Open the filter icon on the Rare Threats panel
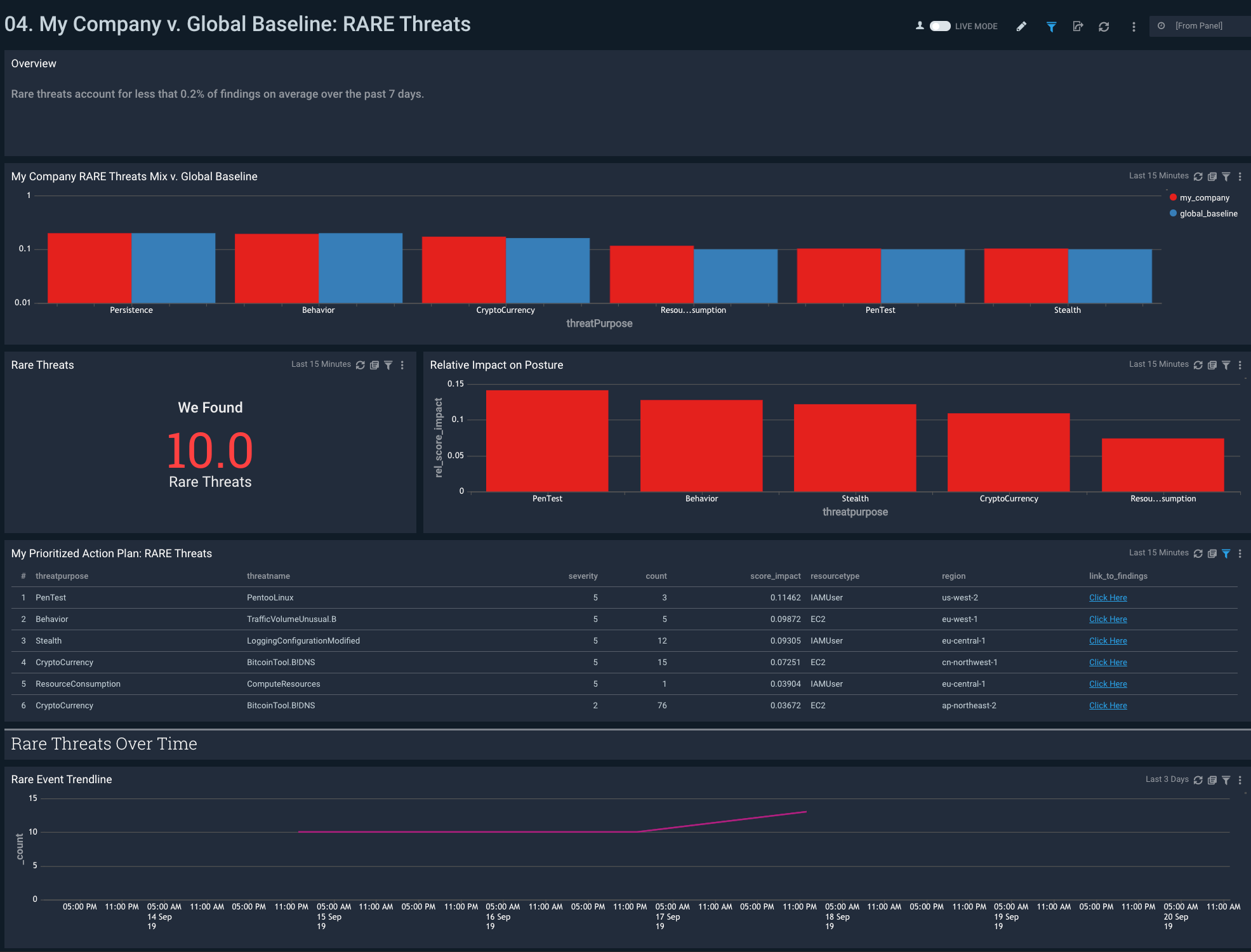 [x=388, y=366]
